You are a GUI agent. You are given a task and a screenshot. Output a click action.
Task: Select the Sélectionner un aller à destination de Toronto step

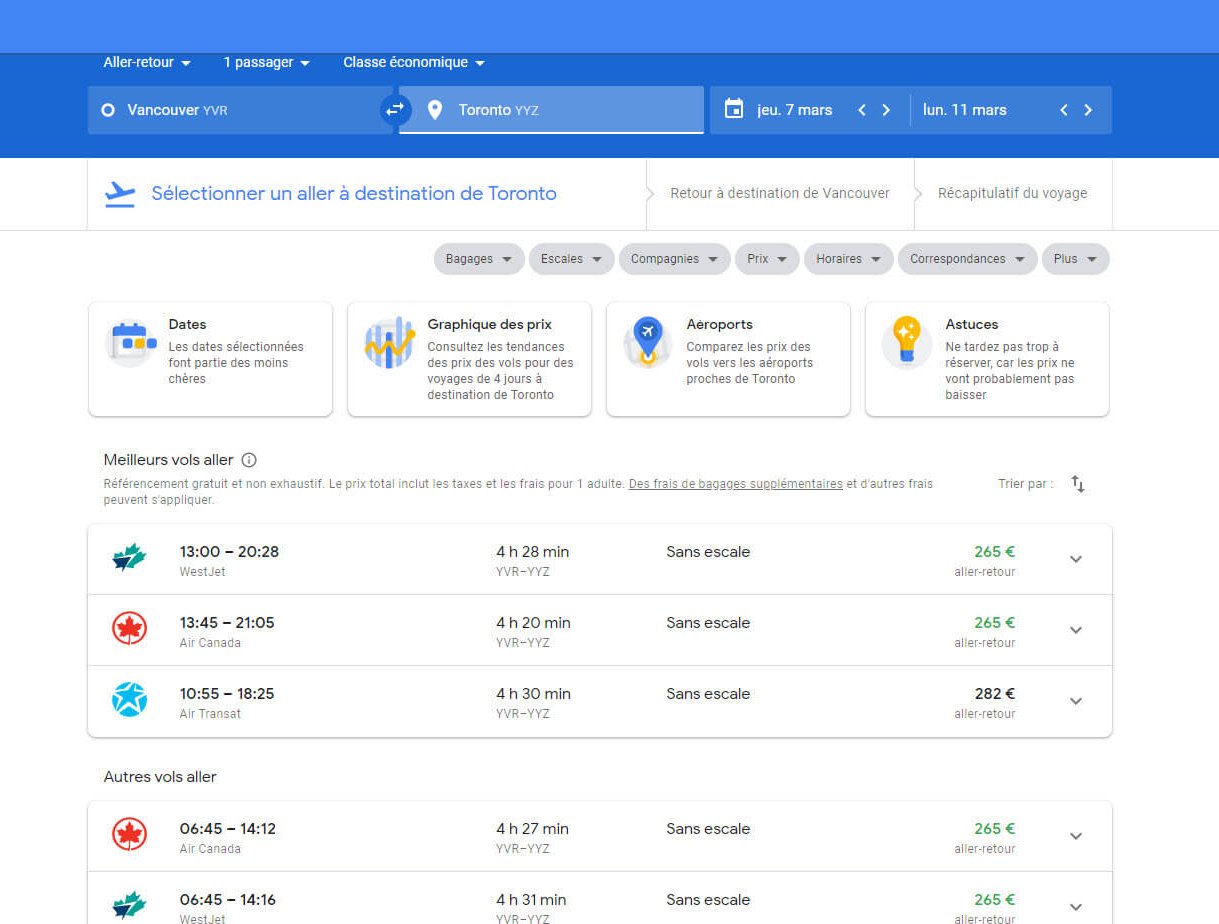(354, 194)
